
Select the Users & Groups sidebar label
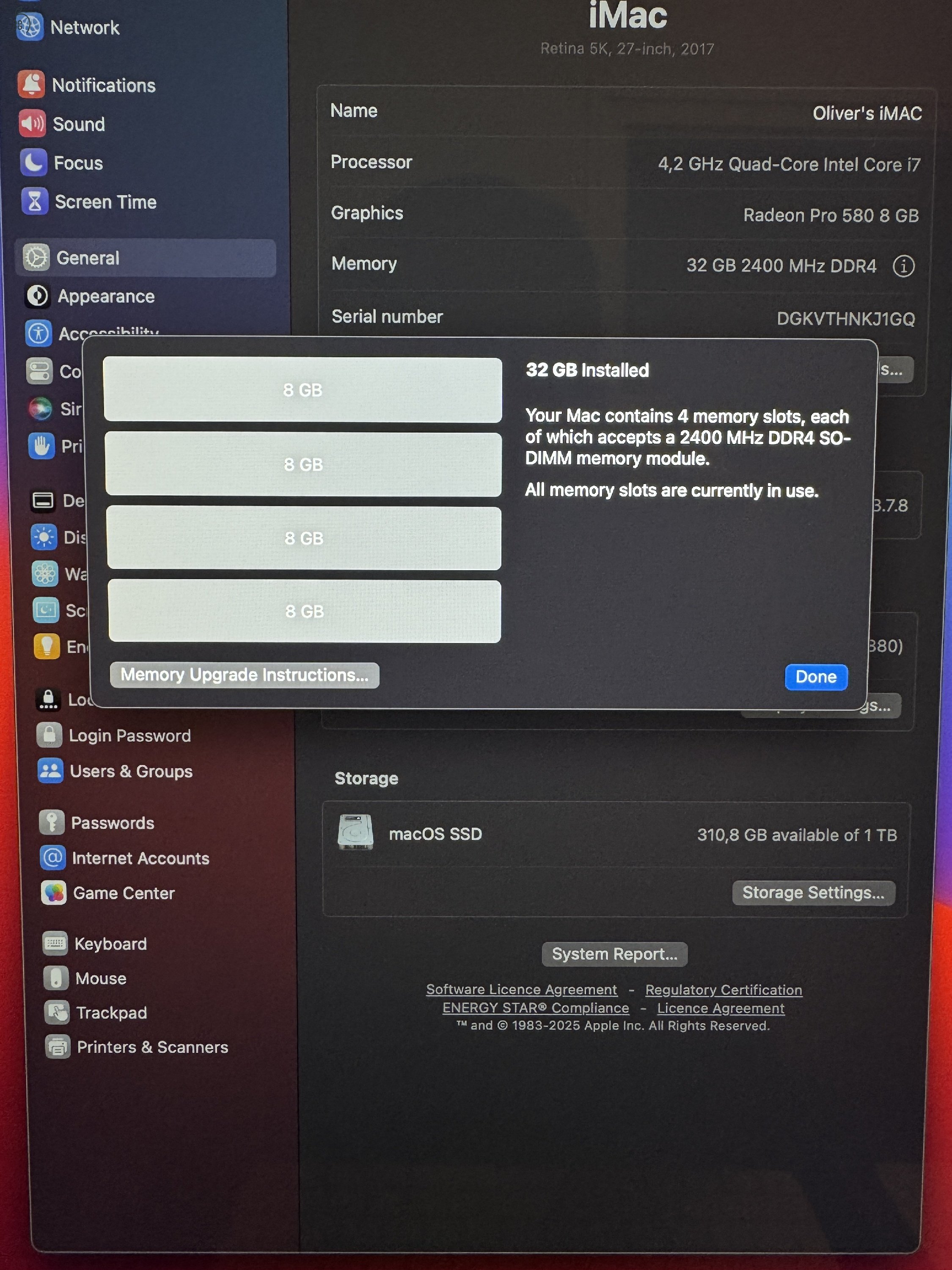(x=132, y=771)
